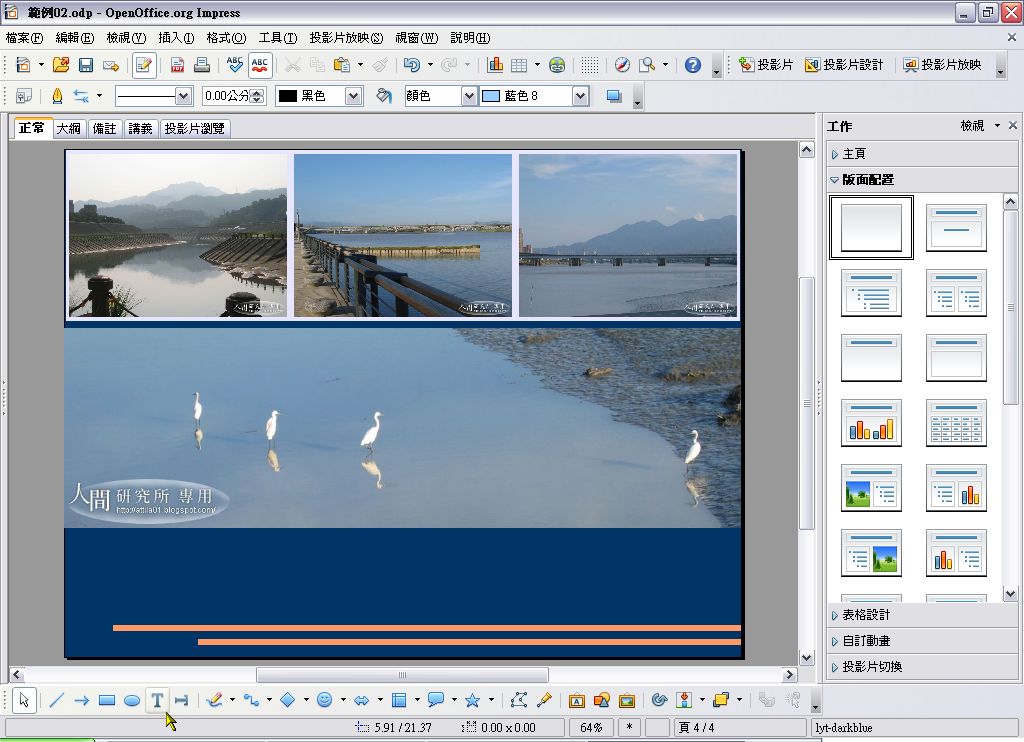Image resolution: width=1024 pixels, height=742 pixels.
Task: Toggle edit points mode
Action: pyautogui.click(x=519, y=700)
